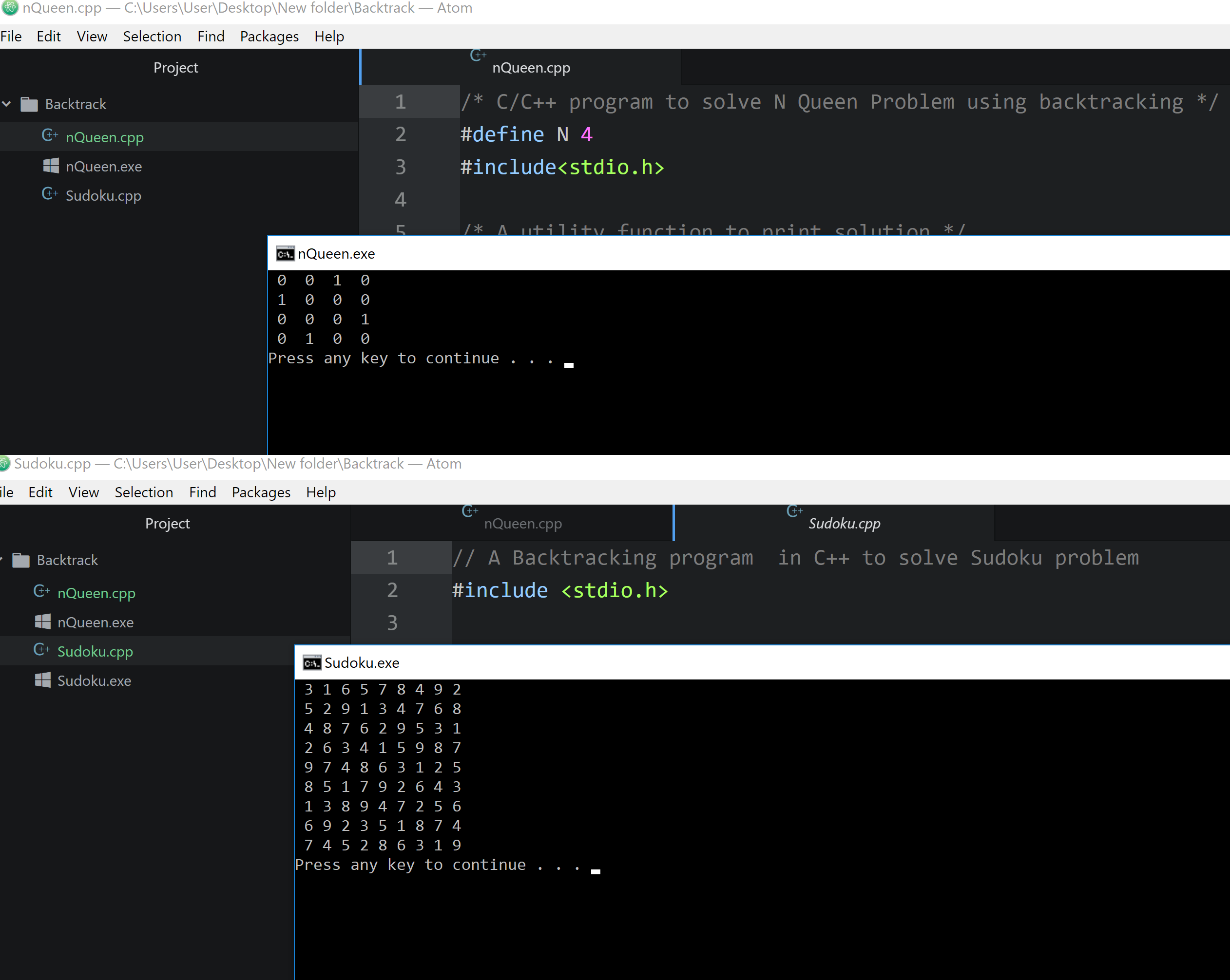Select nQueen.exe in the bottom project tree
This screenshot has height=980, width=1230.
coord(96,622)
